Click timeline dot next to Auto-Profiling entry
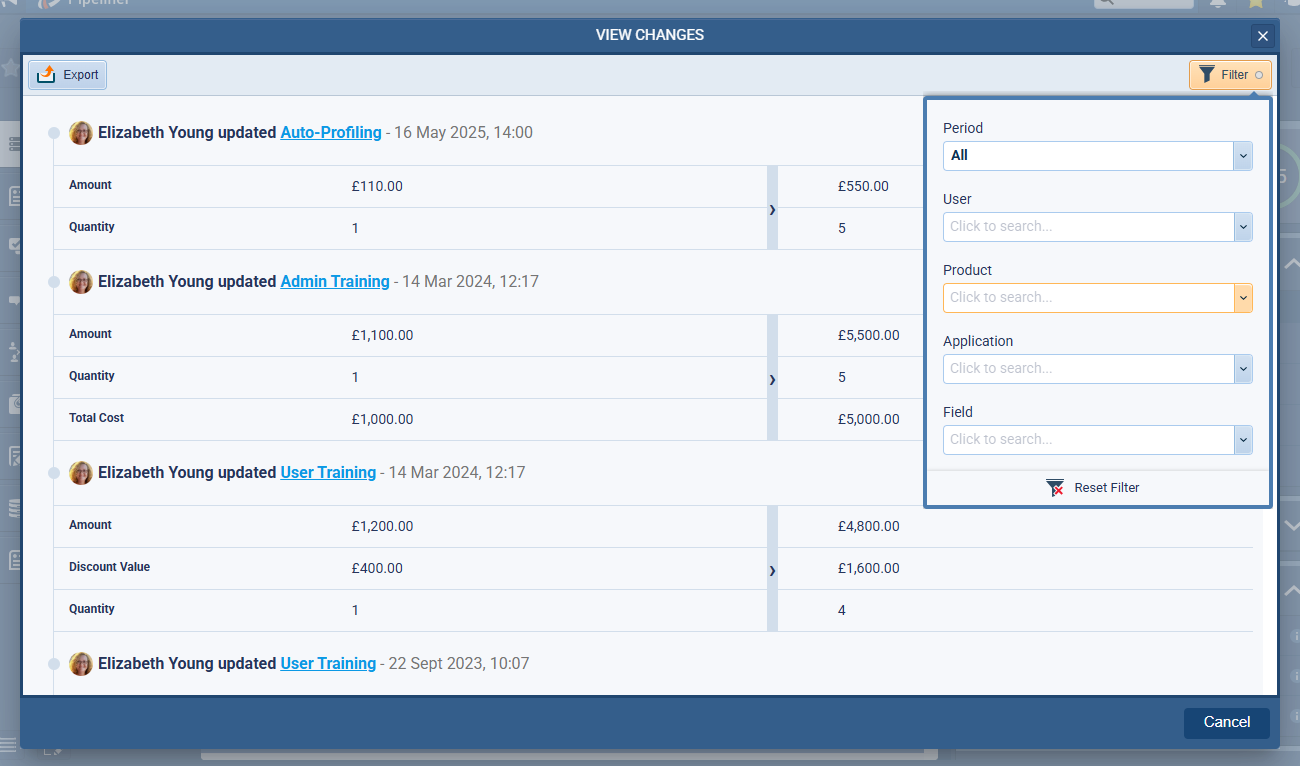 click(54, 133)
